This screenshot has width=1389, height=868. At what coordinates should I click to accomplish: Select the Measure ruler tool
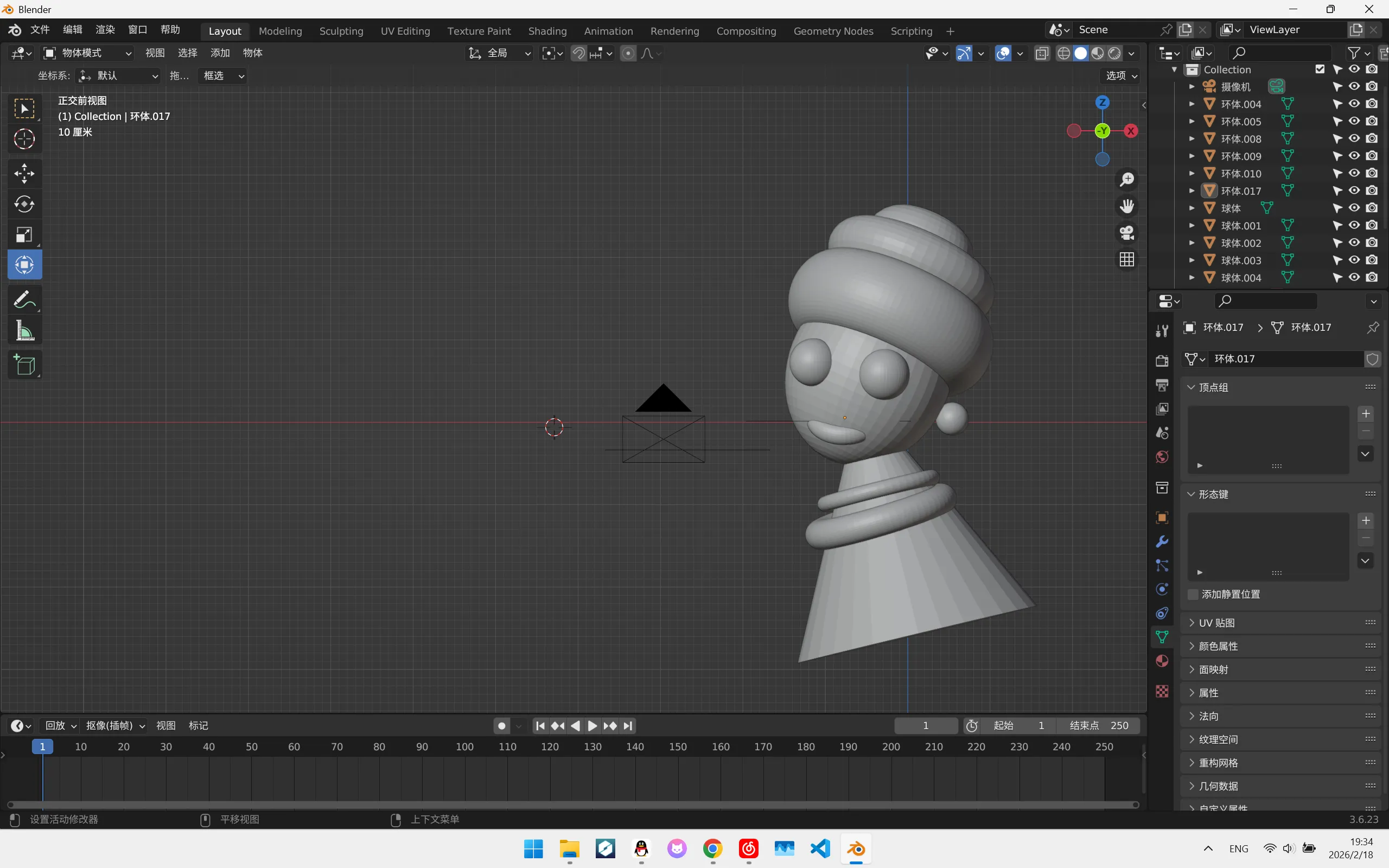pos(24,331)
